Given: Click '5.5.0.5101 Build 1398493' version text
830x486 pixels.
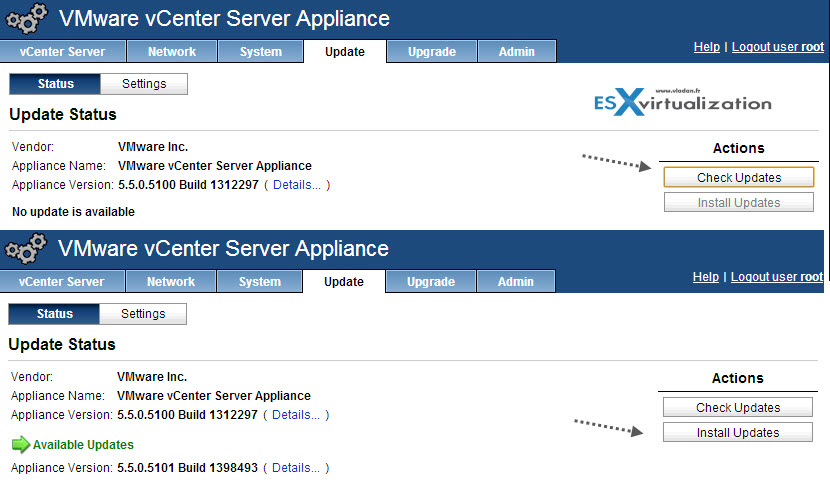Looking at the screenshot, I should [187, 467].
